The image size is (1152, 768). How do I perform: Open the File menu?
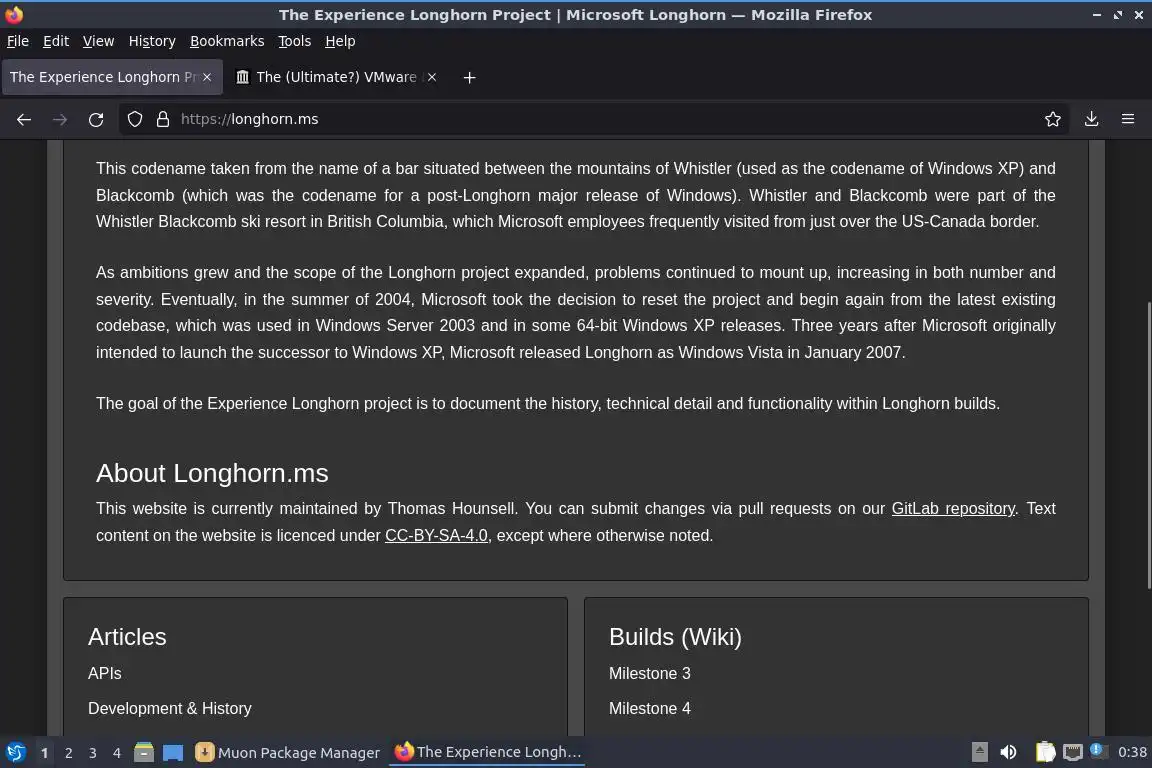[18, 41]
